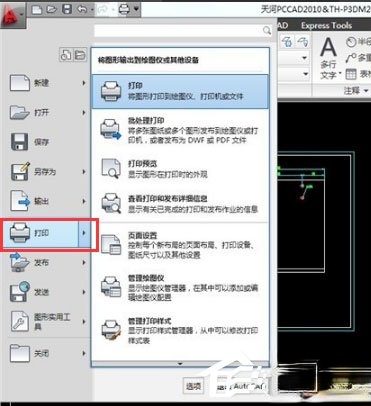The width and height of the screenshot is (371, 406).
Task: Choose 管理绘图仪 manage plotters option
Action: click(x=180, y=288)
